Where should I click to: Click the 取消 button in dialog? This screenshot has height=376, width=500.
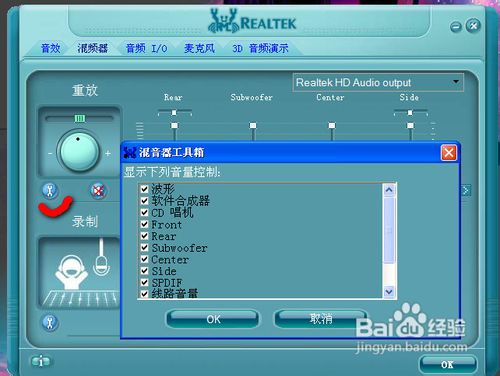tap(321, 319)
